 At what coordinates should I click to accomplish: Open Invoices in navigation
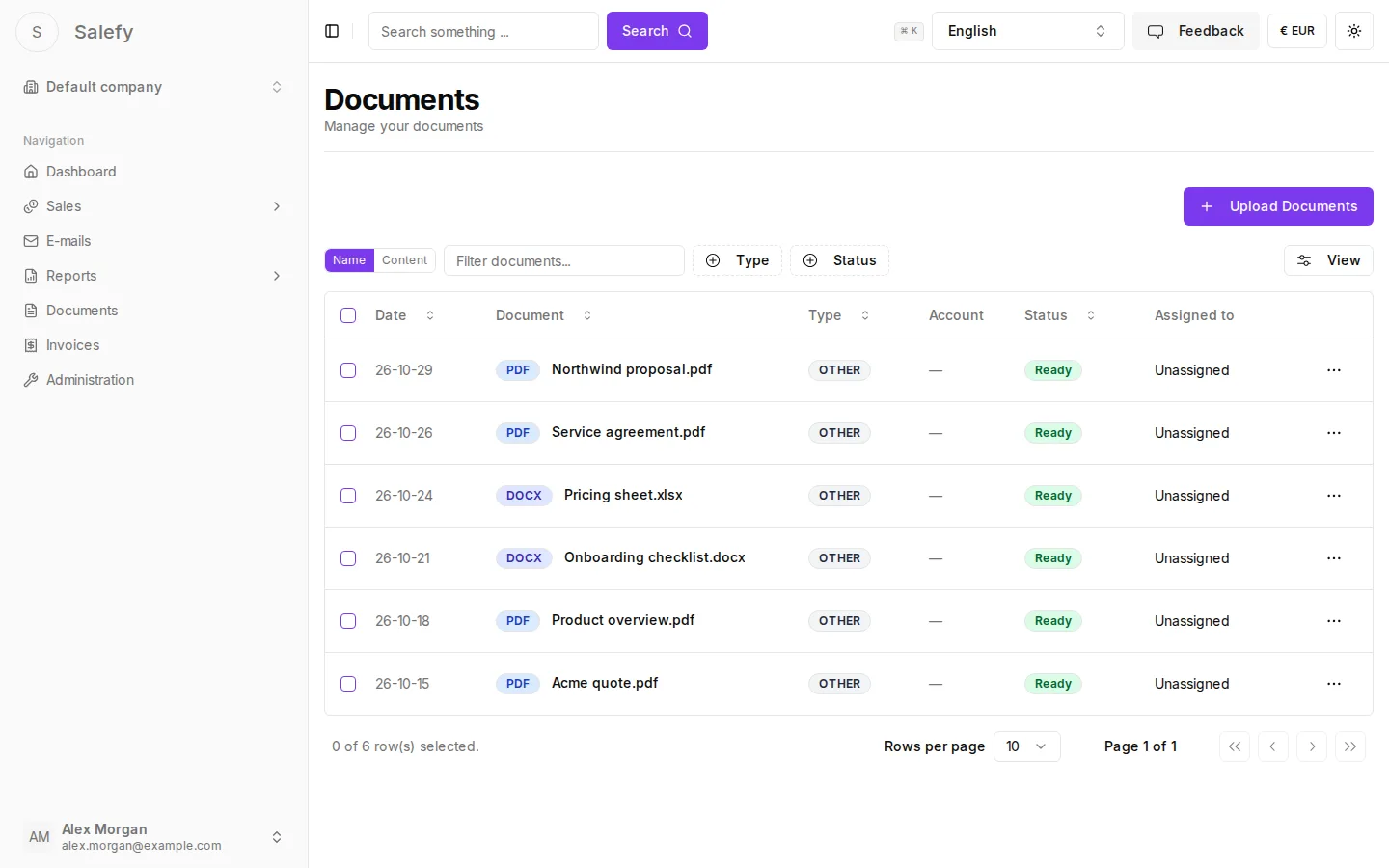(x=154, y=345)
